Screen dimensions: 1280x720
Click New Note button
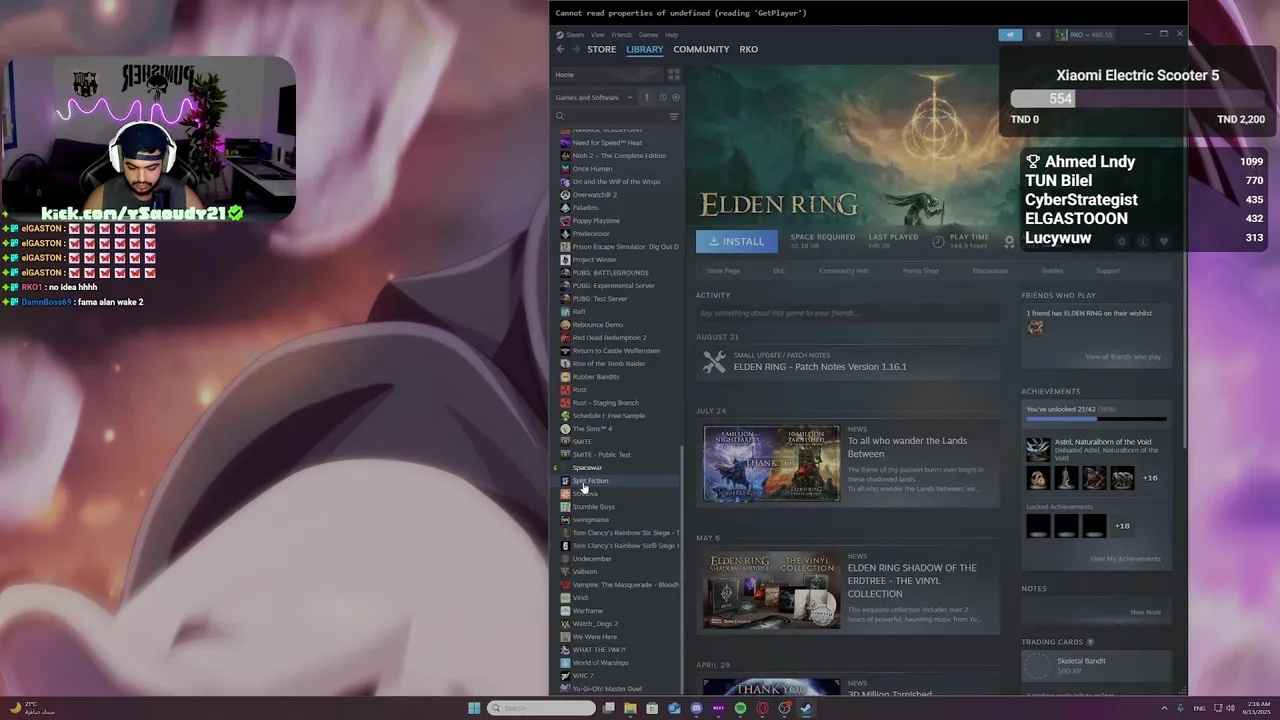click(1145, 612)
